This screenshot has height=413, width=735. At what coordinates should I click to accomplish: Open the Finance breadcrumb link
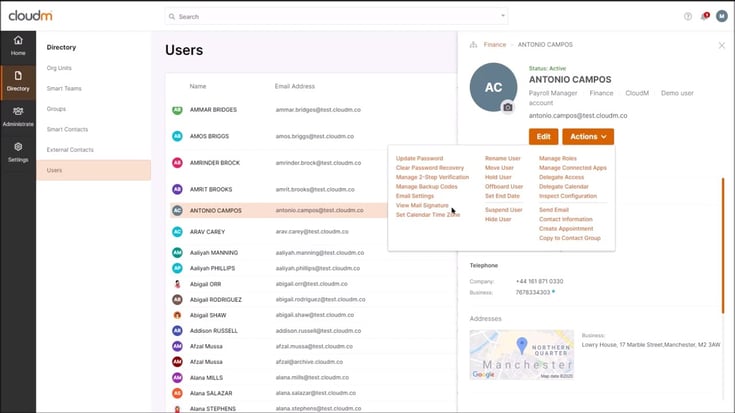pos(495,45)
